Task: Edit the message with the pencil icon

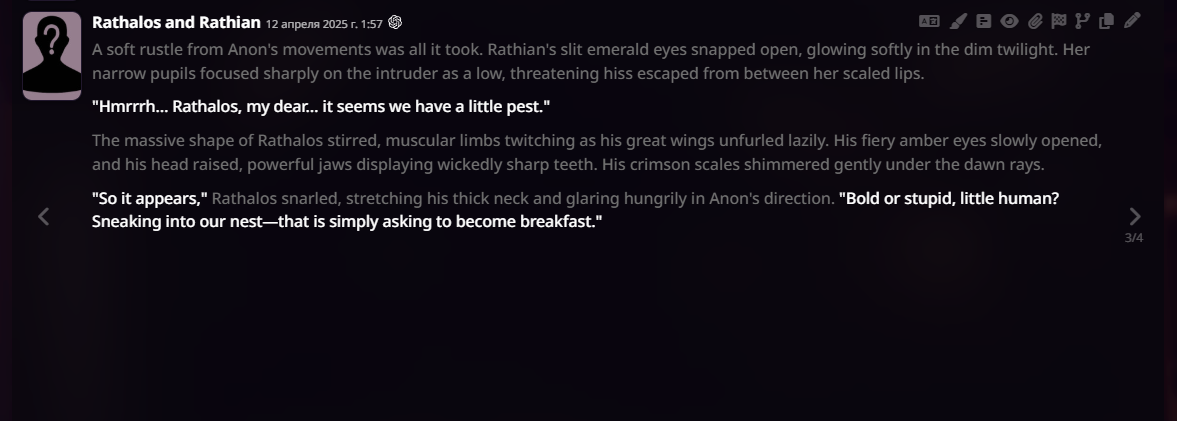Action: [1132, 21]
